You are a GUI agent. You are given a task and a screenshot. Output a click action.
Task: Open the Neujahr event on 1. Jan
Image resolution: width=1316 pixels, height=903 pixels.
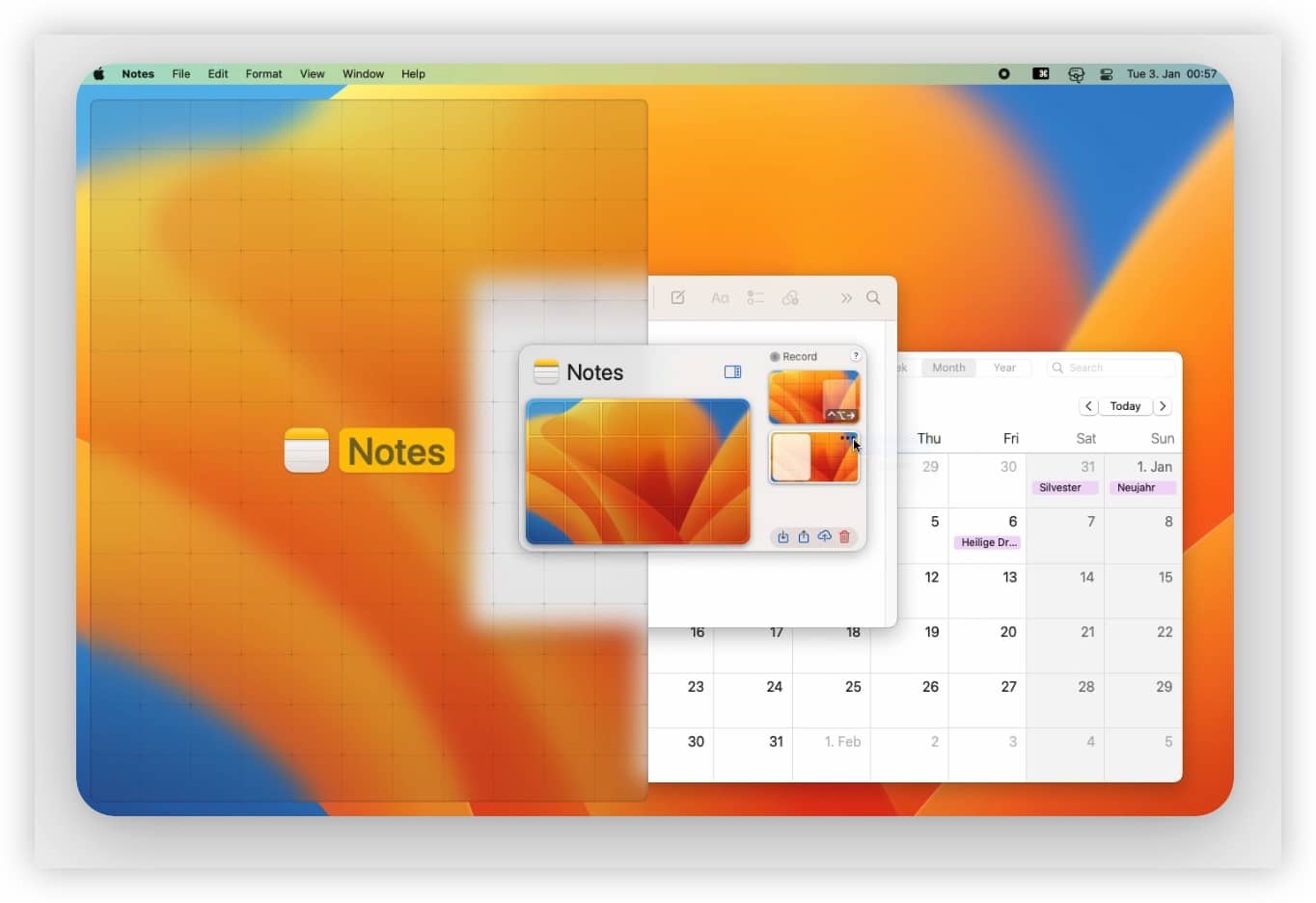point(1142,487)
